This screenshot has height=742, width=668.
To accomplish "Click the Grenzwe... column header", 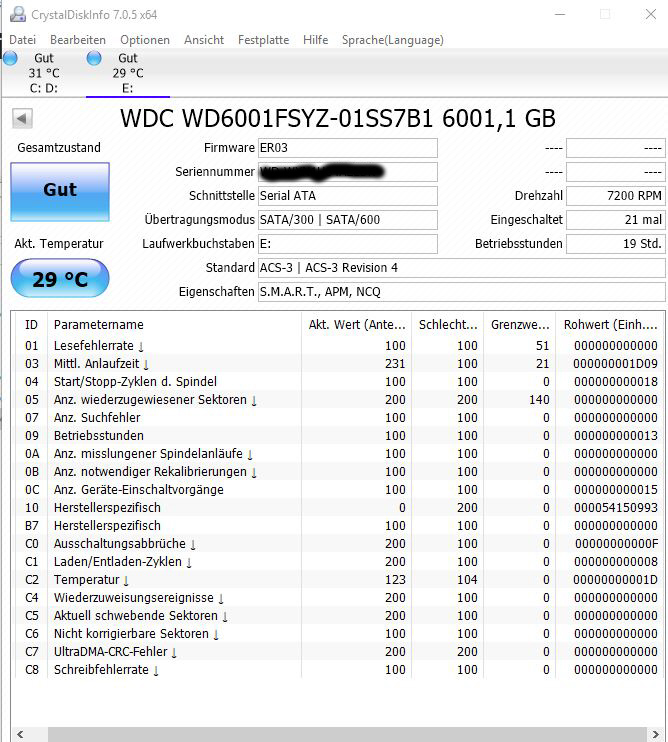I will click(x=520, y=325).
